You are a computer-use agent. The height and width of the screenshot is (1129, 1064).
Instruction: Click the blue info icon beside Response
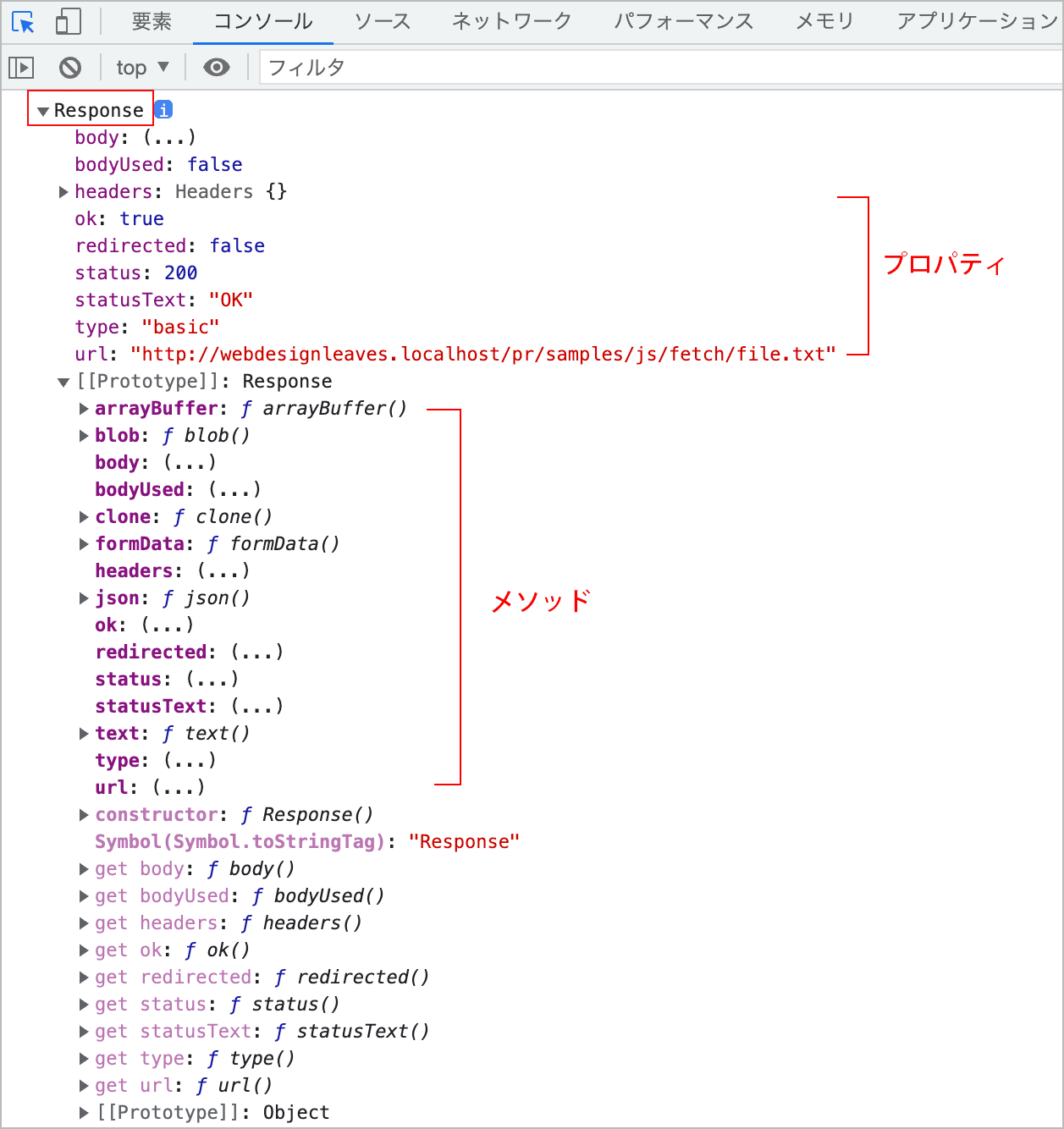point(163,110)
